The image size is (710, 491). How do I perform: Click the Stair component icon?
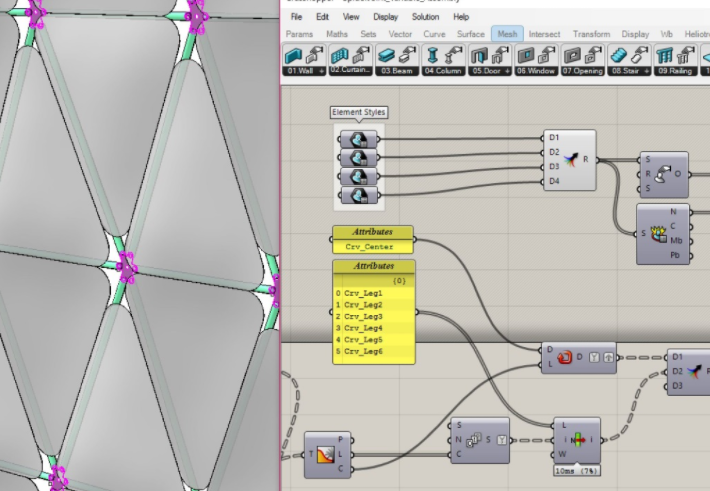point(619,56)
